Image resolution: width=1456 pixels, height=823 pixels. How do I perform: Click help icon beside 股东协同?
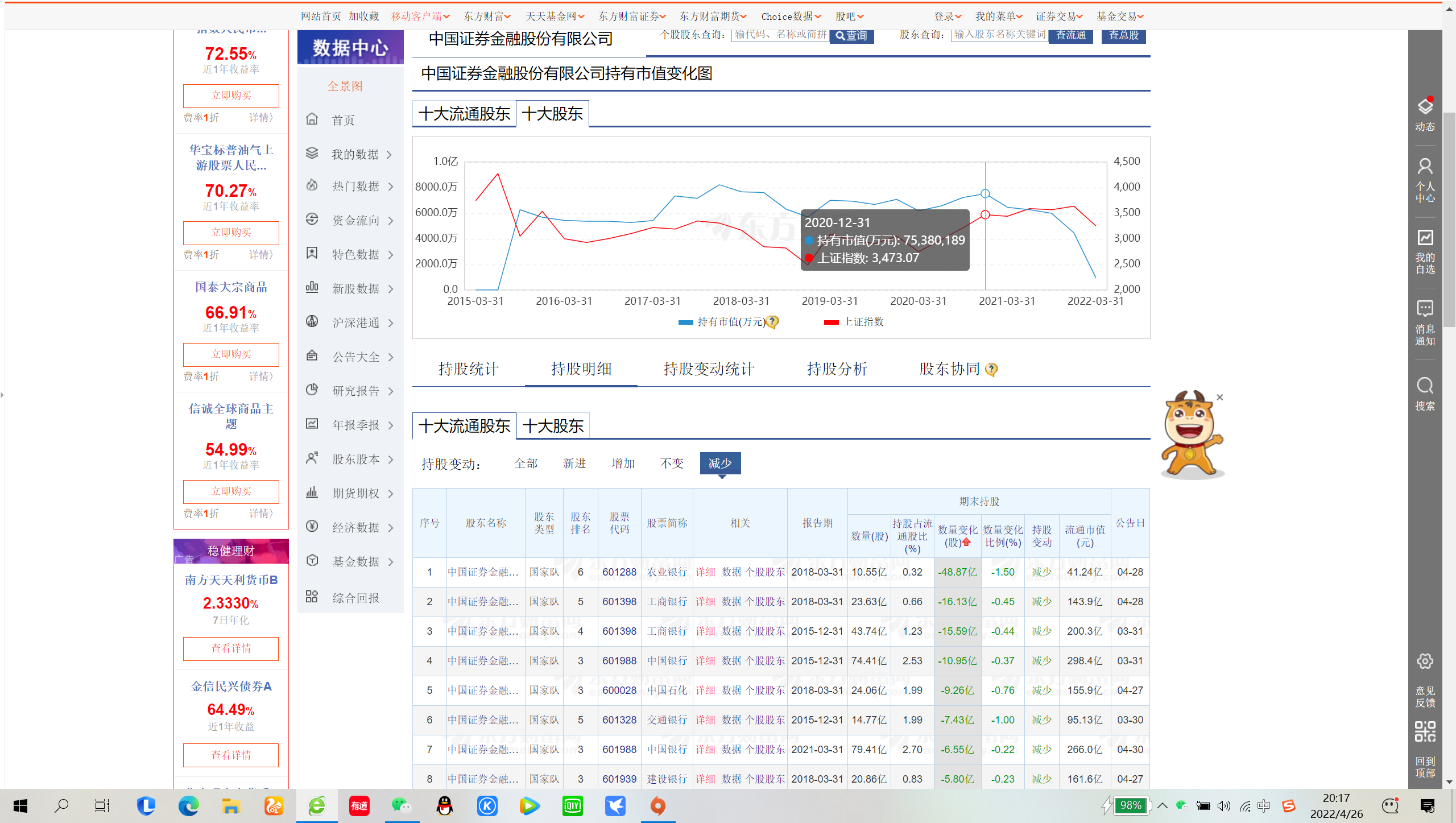[x=991, y=370]
